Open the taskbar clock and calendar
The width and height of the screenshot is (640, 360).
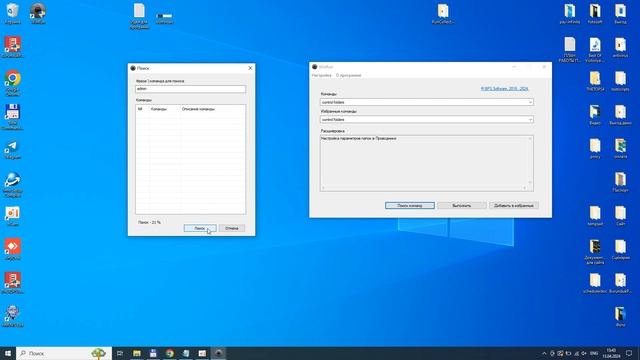(611, 353)
